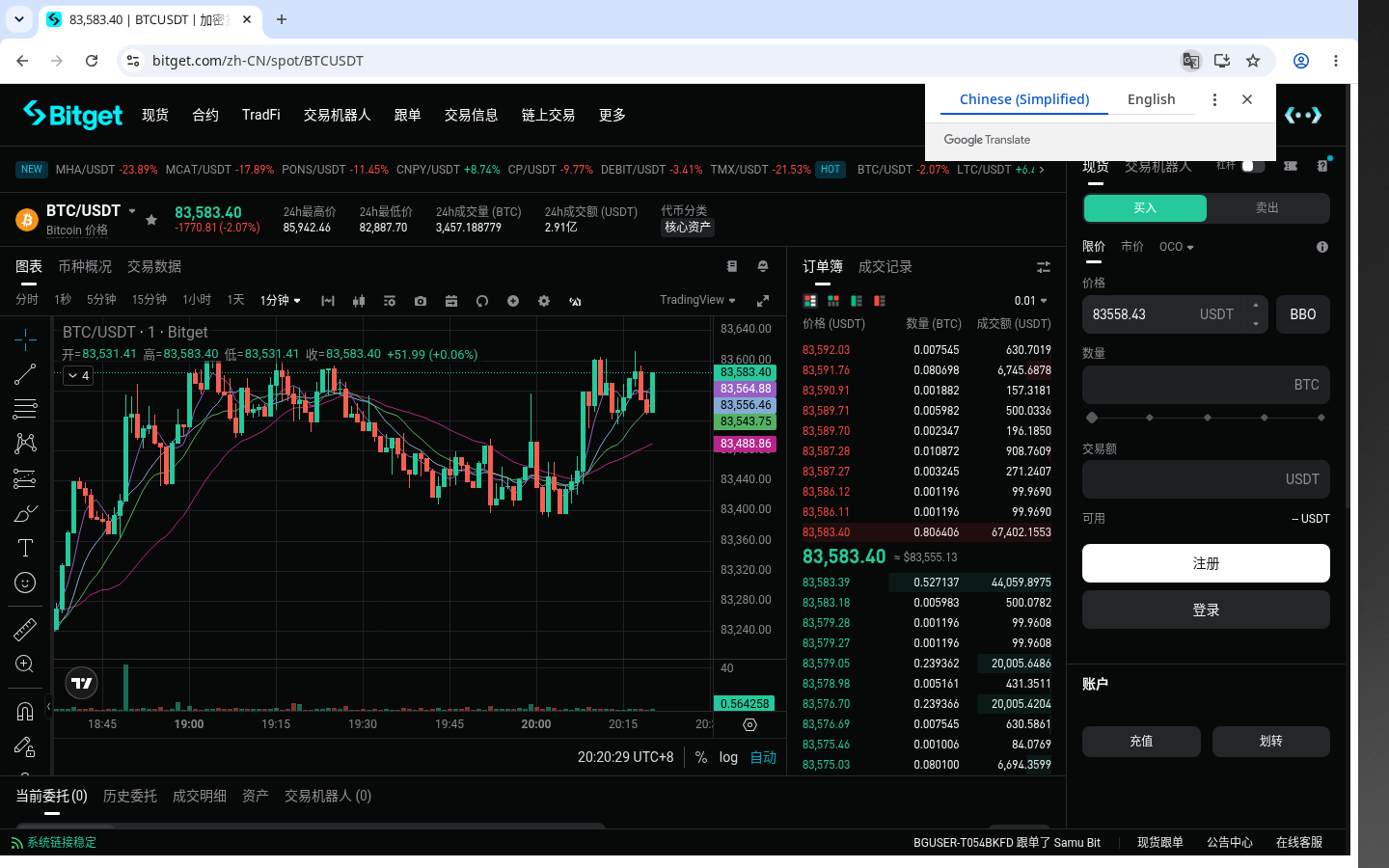The image size is (1389, 868).
Task: Toggle magnet mode in chart sidebar
Action: pyautogui.click(x=25, y=712)
